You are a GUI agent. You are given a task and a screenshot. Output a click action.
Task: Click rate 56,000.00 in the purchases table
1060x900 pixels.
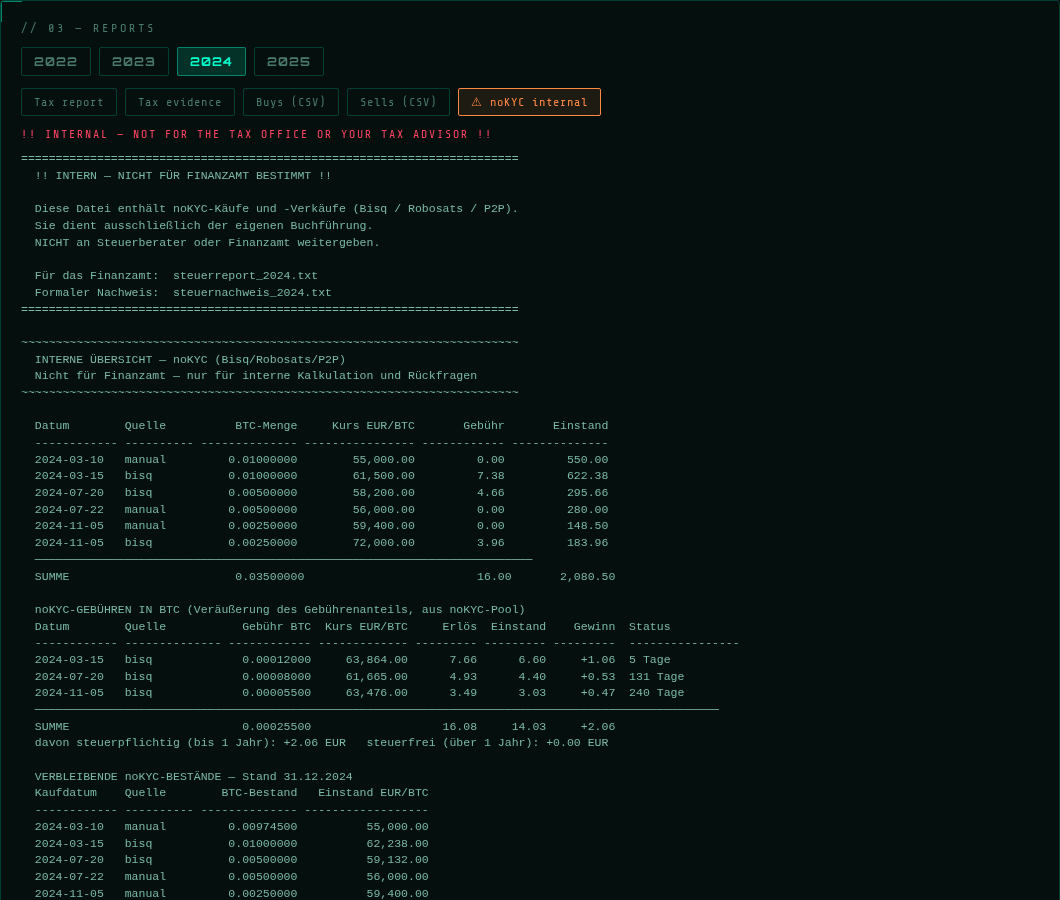pos(383,510)
